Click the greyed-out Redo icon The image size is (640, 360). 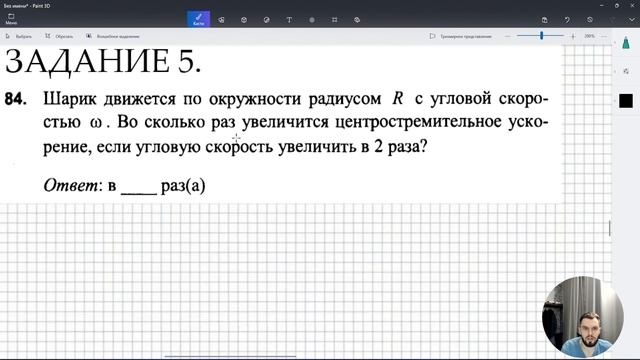pyautogui.click(x=612, y=20)
